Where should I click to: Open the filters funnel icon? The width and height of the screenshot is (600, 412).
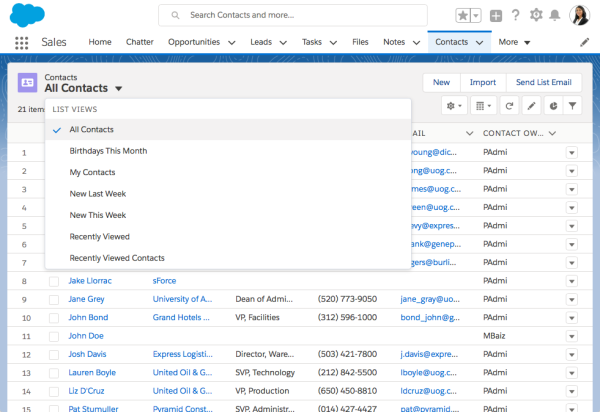(572, 106)
